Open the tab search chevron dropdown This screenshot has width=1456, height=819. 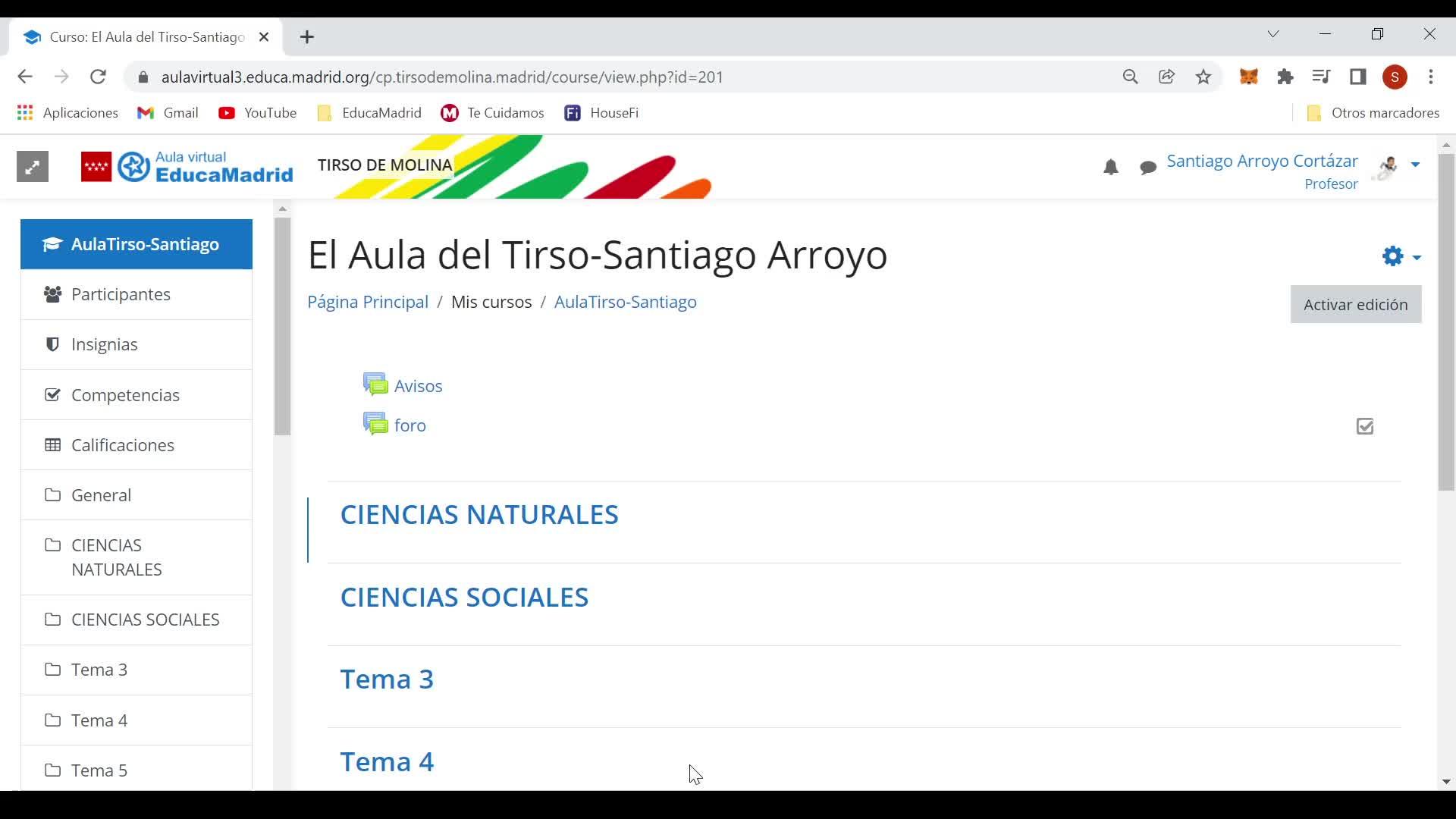click(1273, 34)
